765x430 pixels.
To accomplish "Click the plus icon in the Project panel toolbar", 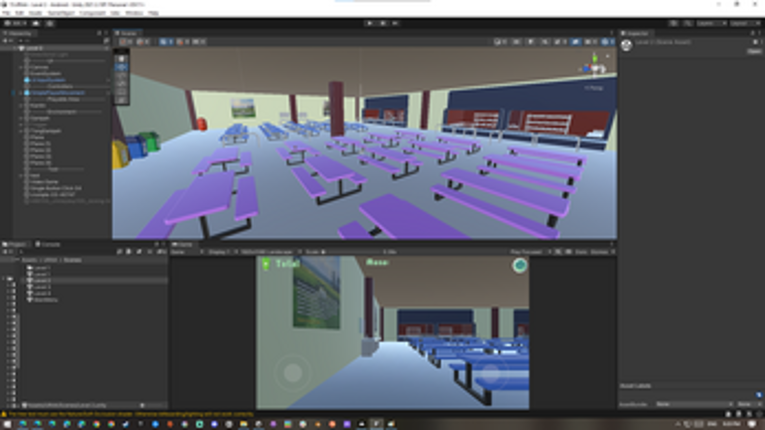I will [x=5, y=252].
